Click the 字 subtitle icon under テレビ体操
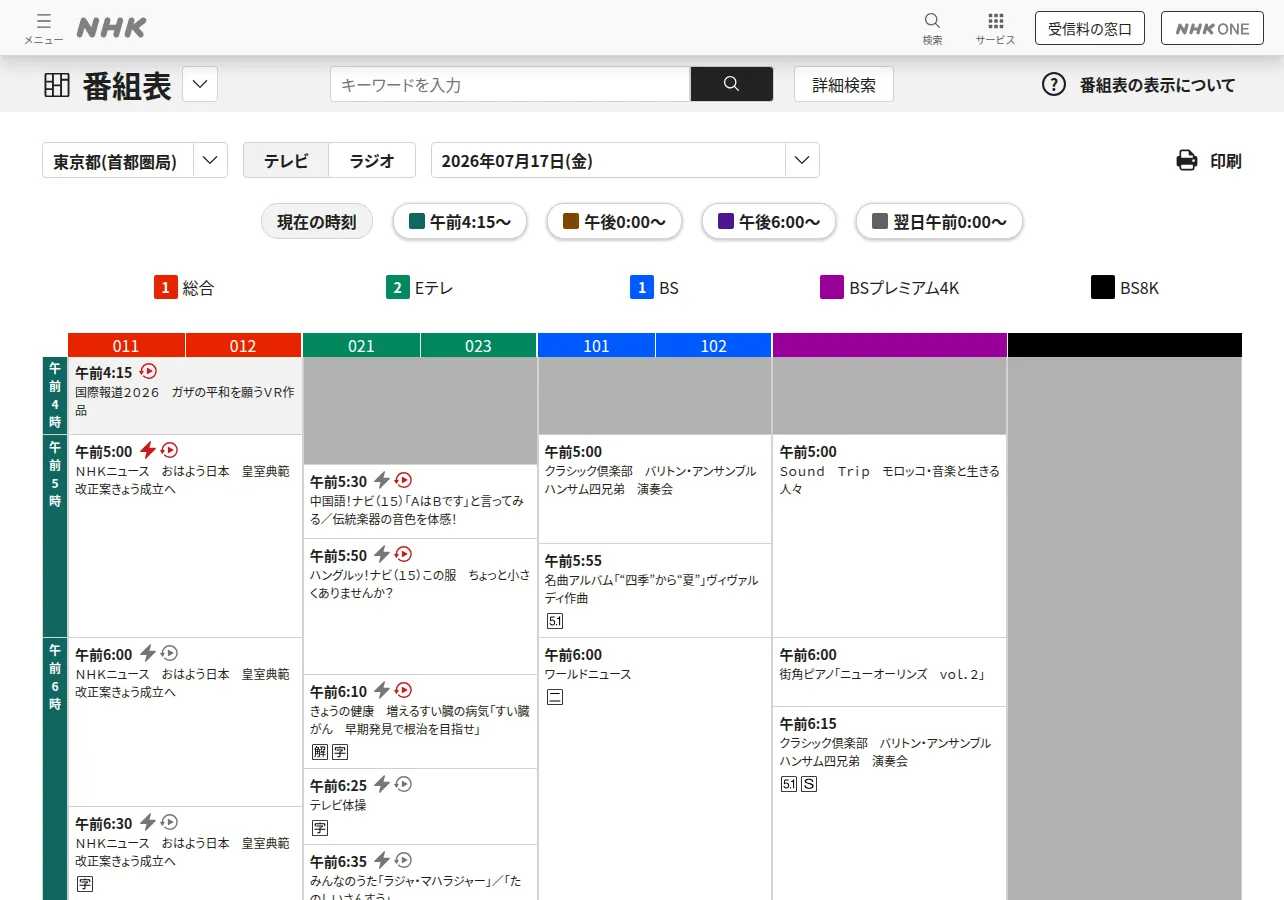 (320, 827)
